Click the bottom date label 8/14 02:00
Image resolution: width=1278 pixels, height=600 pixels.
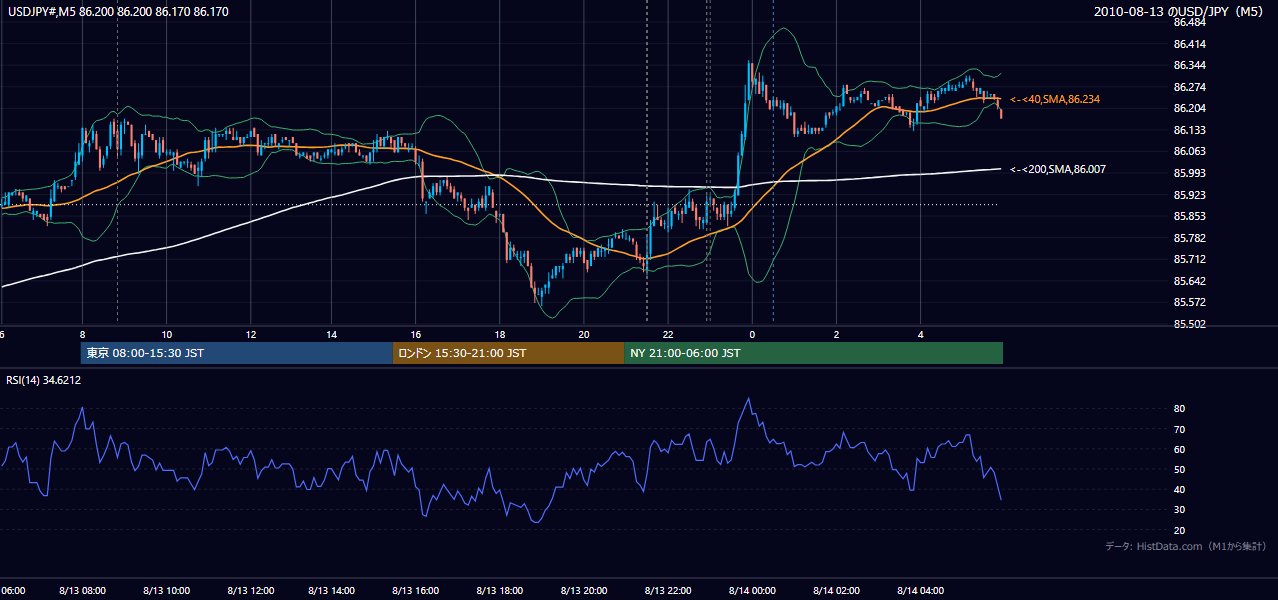[x=835, y=590]
